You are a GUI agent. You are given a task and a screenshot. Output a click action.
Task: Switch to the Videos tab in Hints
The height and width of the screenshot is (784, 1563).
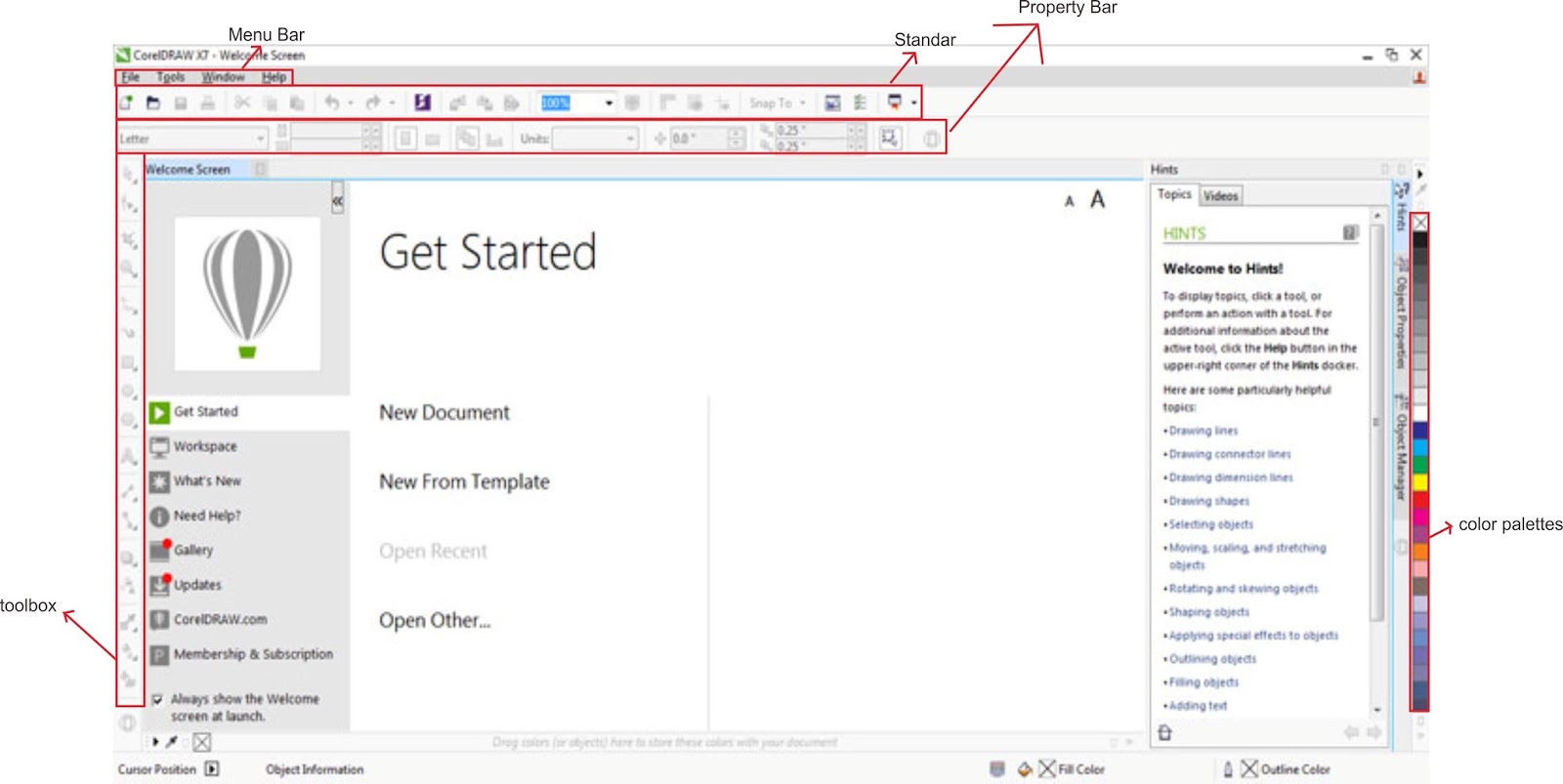click(x=1220, y=196)
